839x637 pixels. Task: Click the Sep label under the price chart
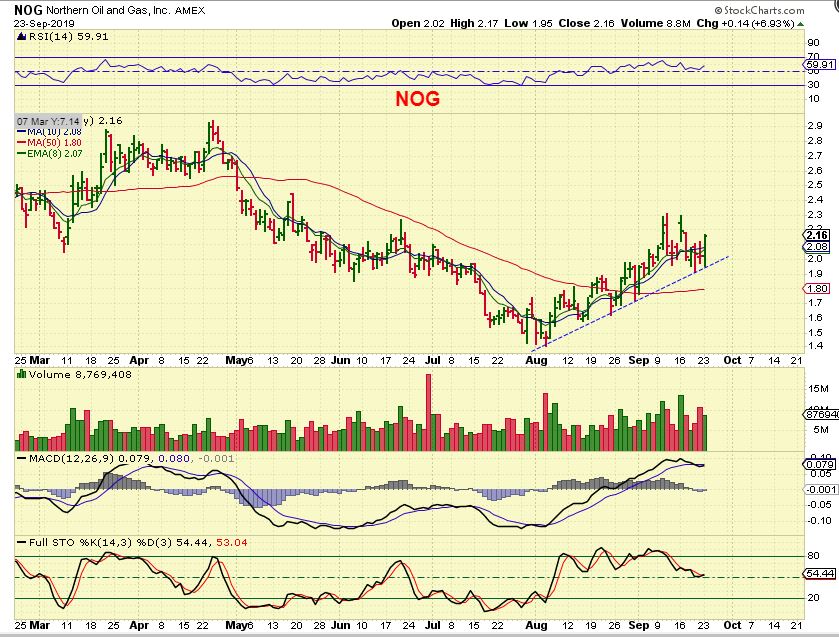click(x=638, y=360)
